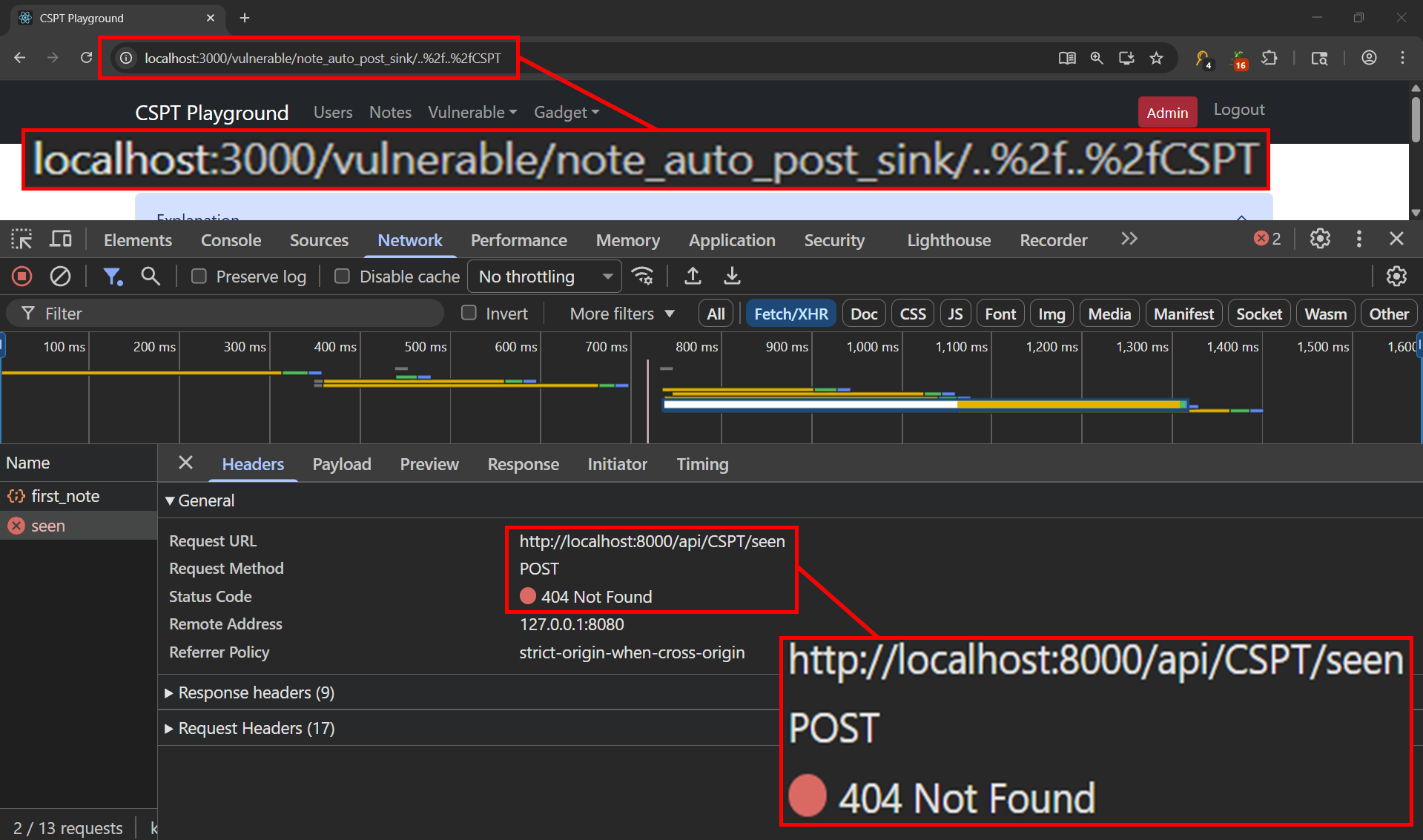Image resolution: width=1423 pixels, height=840 pixels.
Task: Open the More filters dropdown
Action: [x=622, y=314]
